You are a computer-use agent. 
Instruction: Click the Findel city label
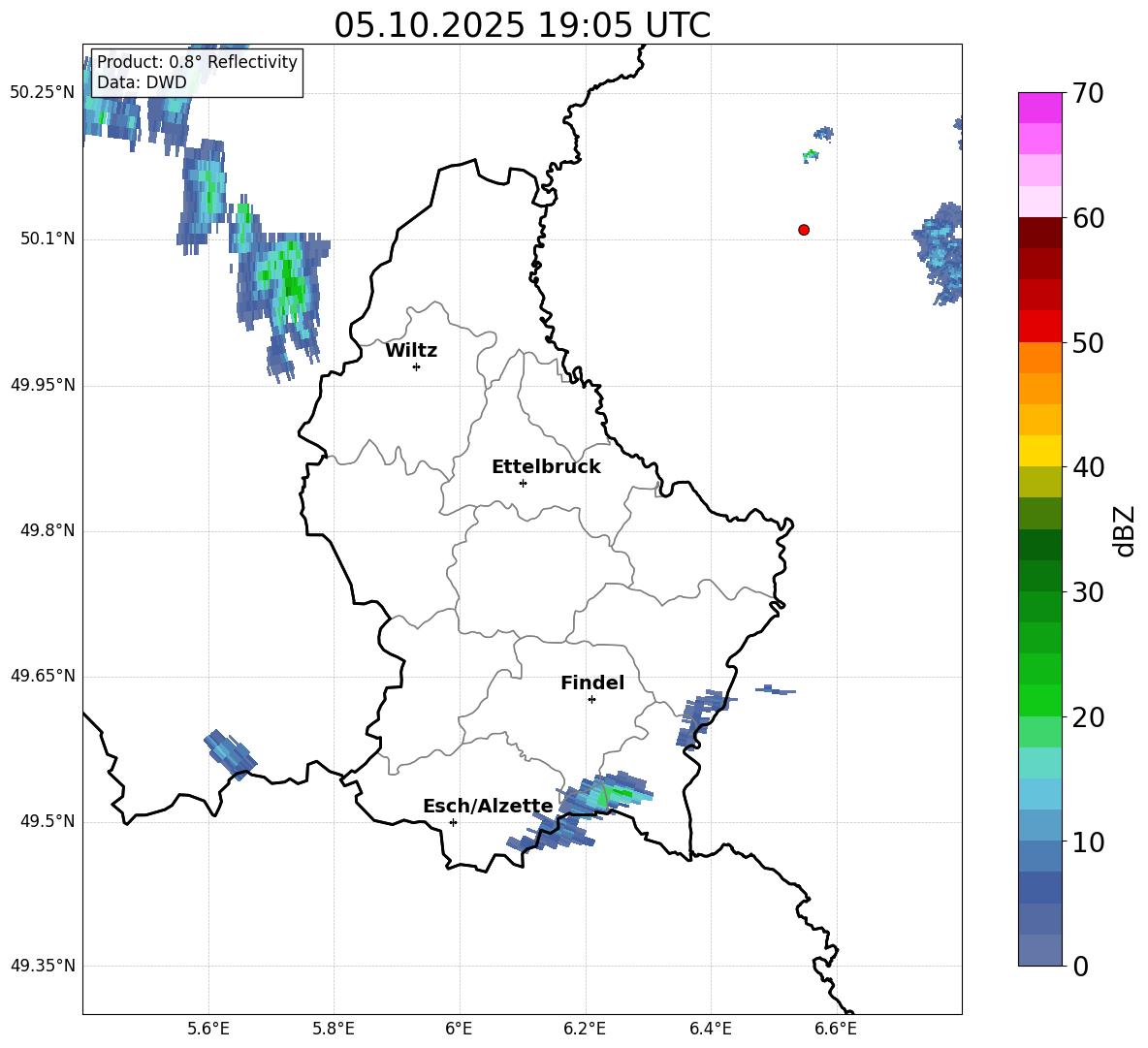(x=592, y=683)
